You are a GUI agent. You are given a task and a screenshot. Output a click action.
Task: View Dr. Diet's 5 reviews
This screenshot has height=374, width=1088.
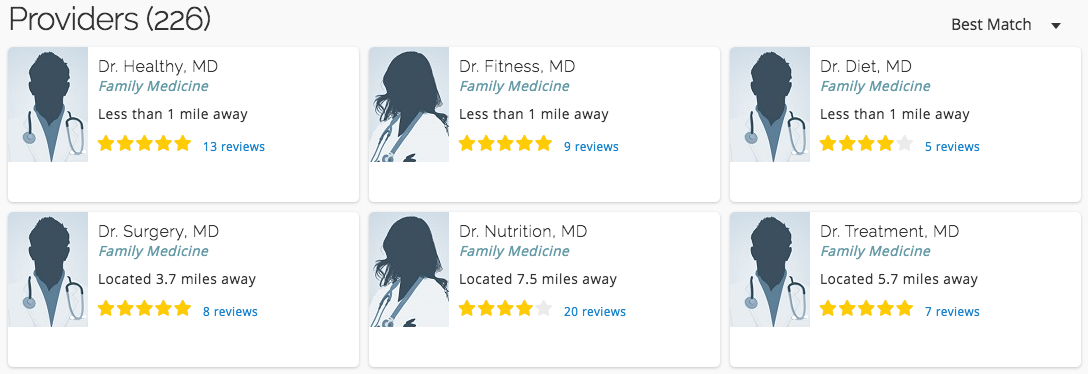(x=952, y=146)
